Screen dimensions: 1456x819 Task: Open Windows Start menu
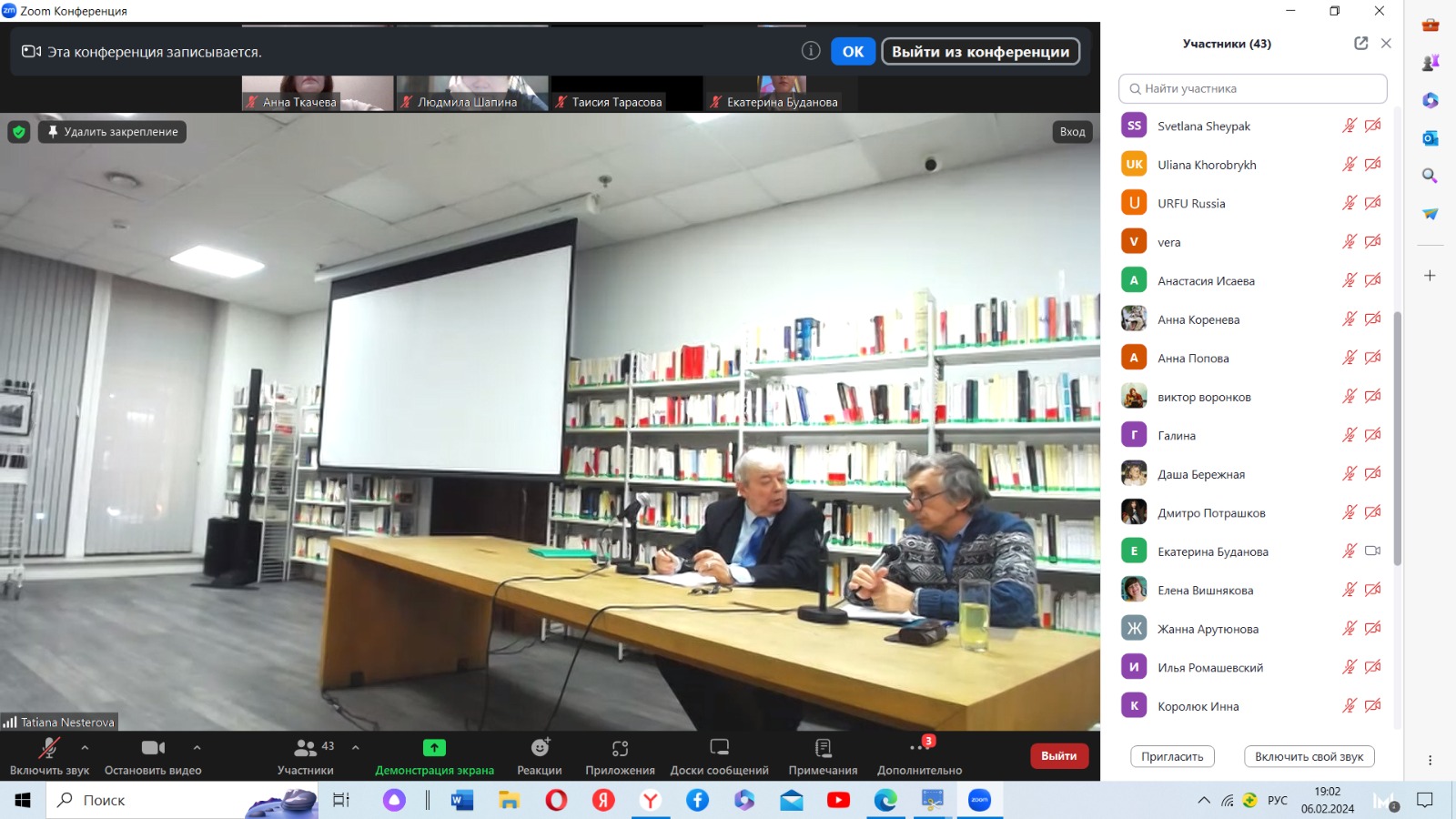click(x=23, y=800)
